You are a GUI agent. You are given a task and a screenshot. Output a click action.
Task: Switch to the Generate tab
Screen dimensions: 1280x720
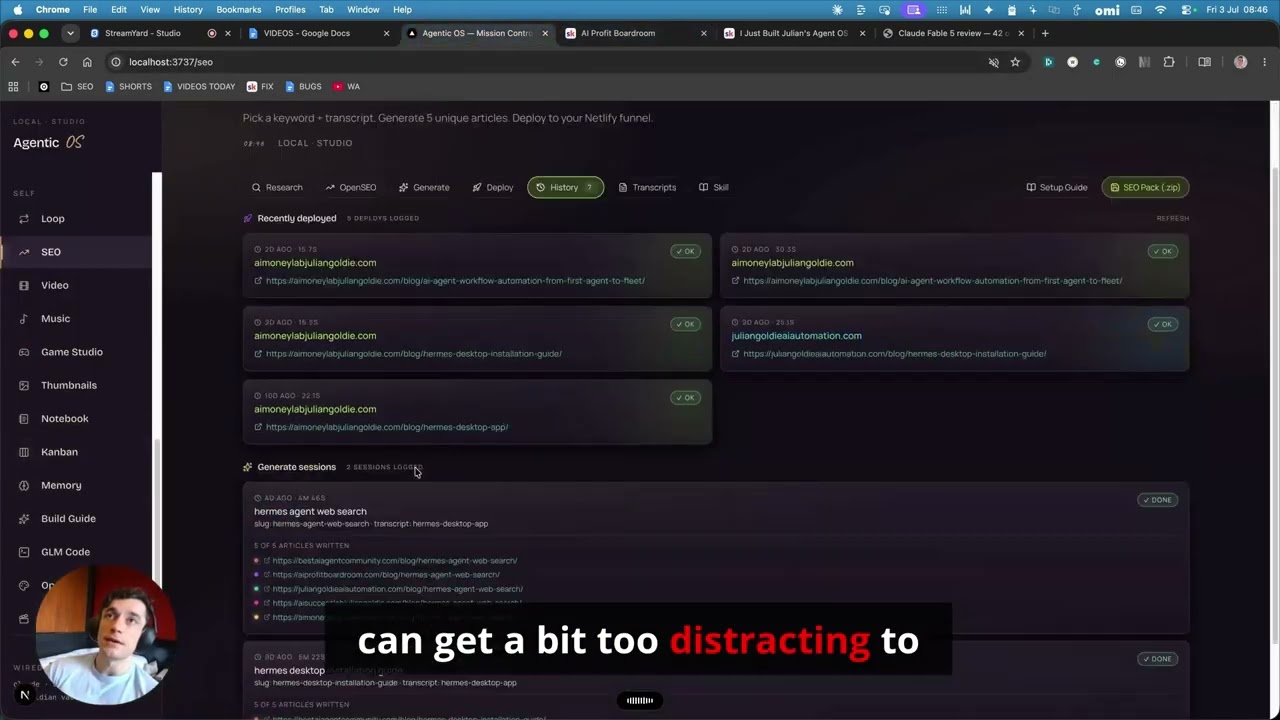click(424, 187)
